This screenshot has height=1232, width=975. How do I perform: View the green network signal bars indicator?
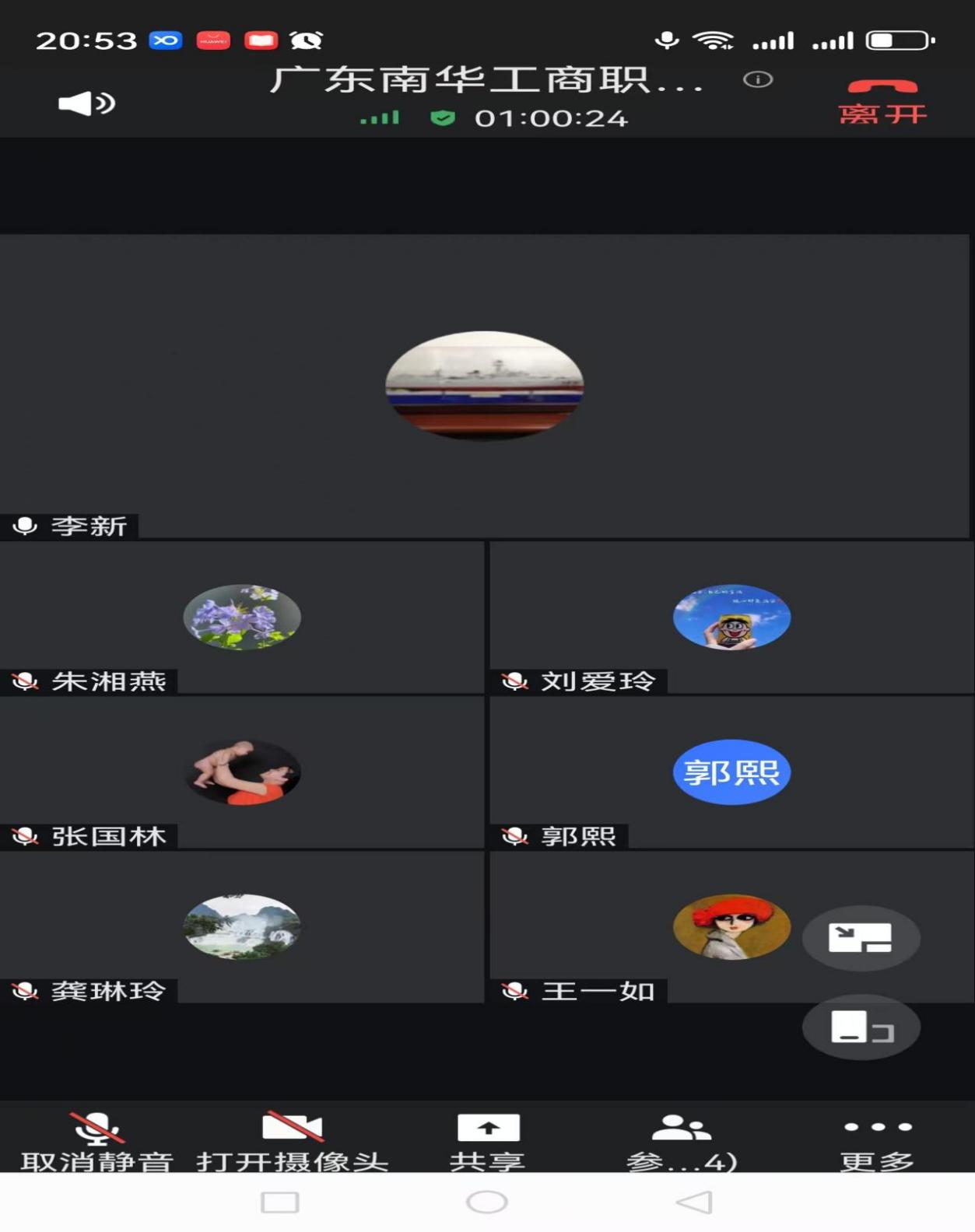pyautogui.click(x=380, y=118)
